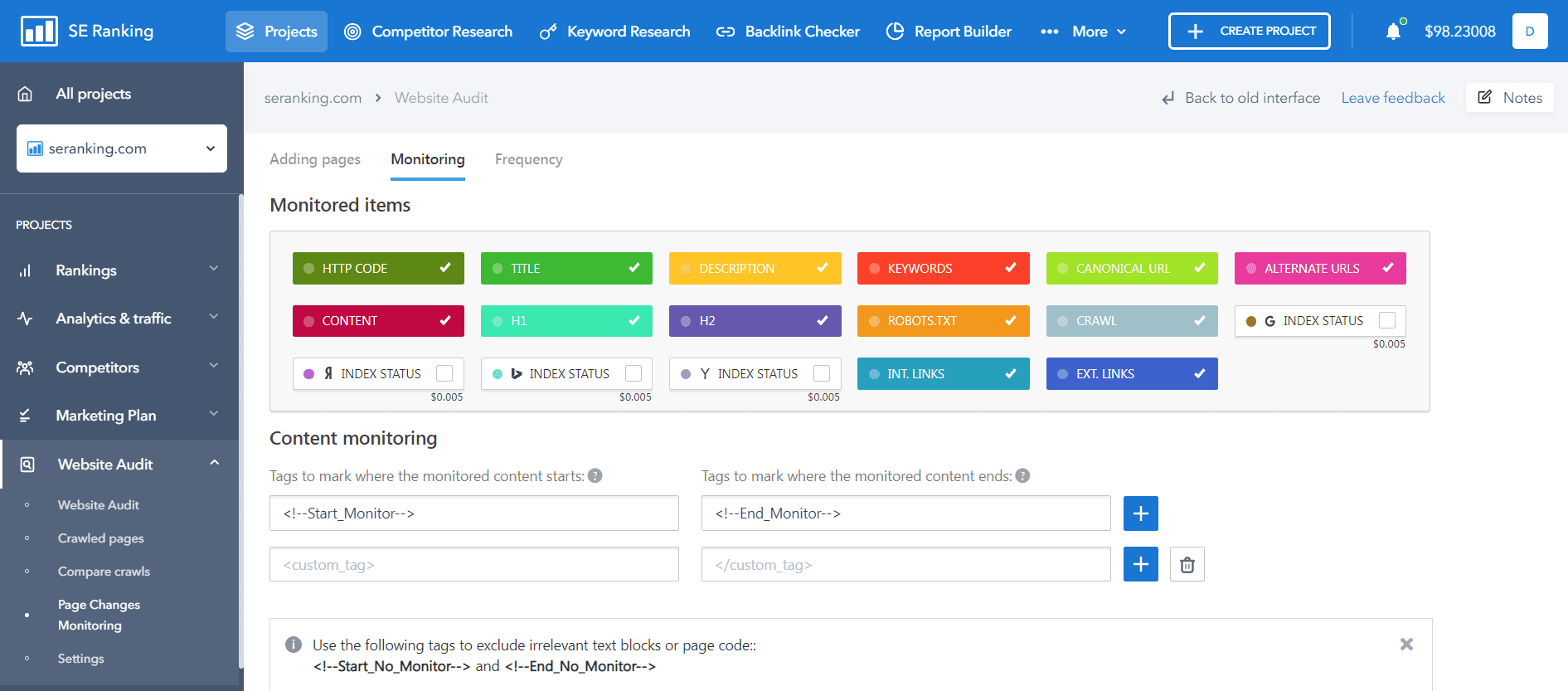Viewport: 1568px width, 691px height.
Task: Toggle ROBOTS.TXT monitoring
Action: 944,321
